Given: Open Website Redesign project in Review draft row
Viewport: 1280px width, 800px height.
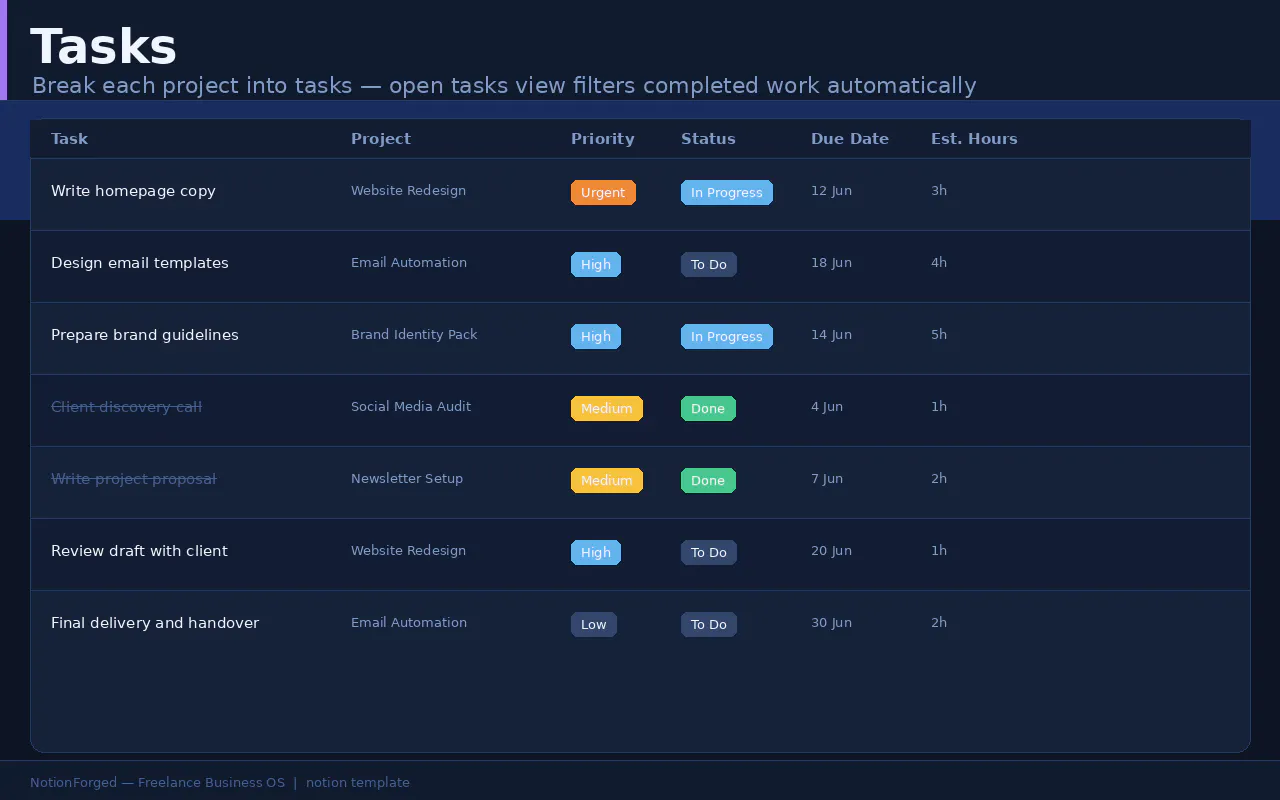Looking at the screenshot, I should coord(408,551).
